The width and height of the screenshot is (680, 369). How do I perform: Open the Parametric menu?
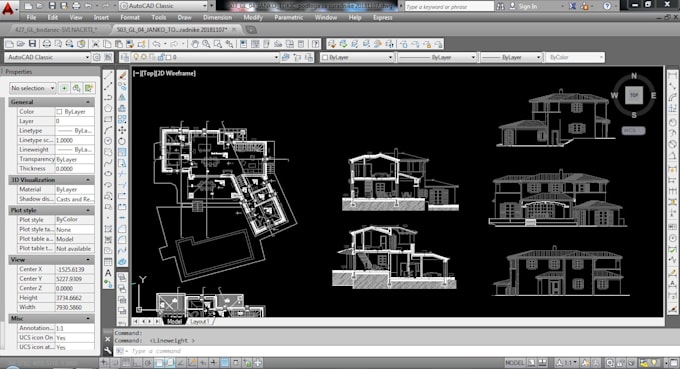coord(288,17)
